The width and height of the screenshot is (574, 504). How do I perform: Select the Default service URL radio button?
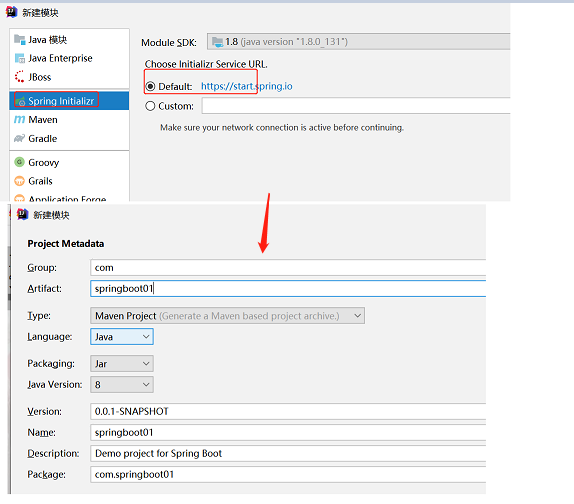tap(150, 86)
